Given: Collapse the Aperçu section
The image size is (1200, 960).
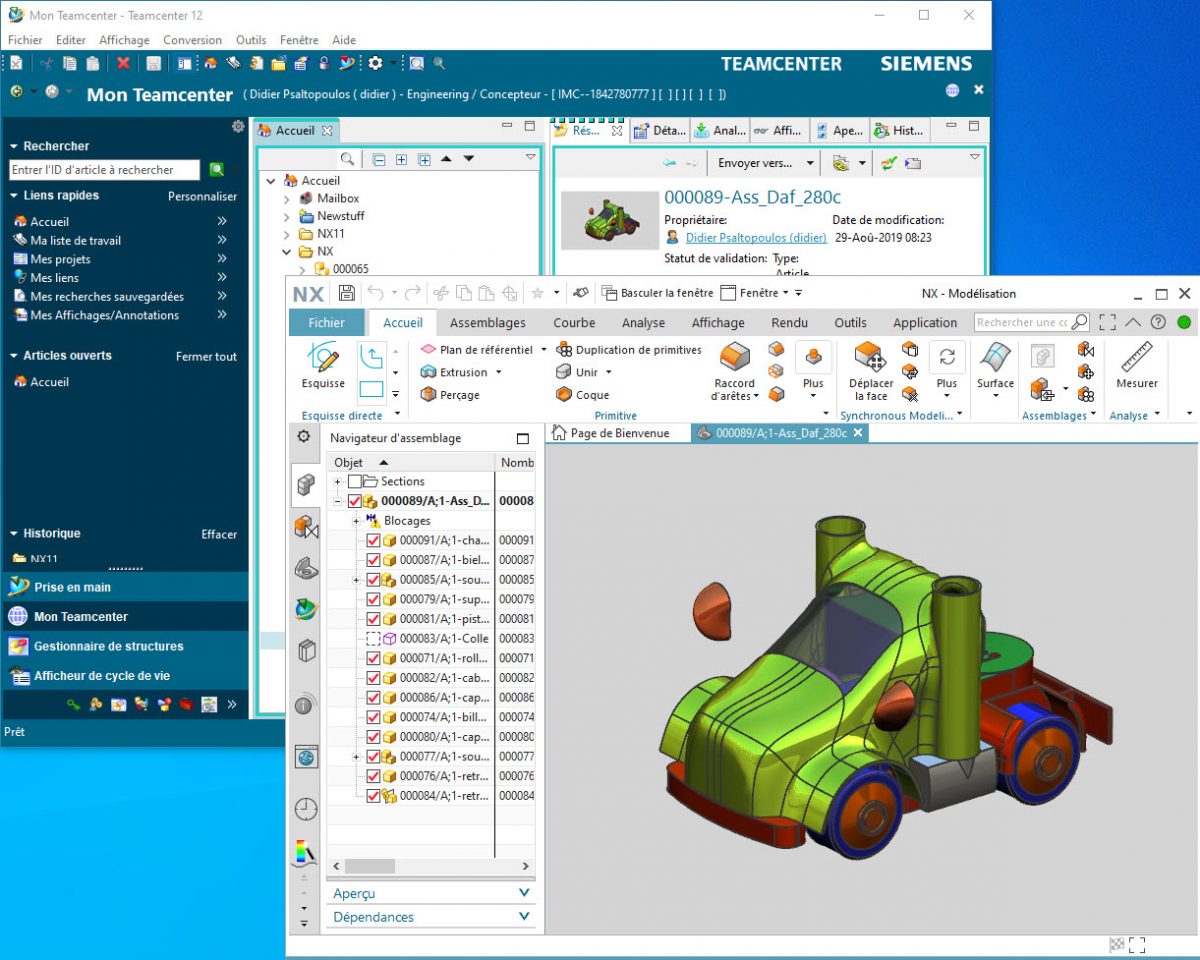Looking at the screenshot, I should (x=523, y=892).
